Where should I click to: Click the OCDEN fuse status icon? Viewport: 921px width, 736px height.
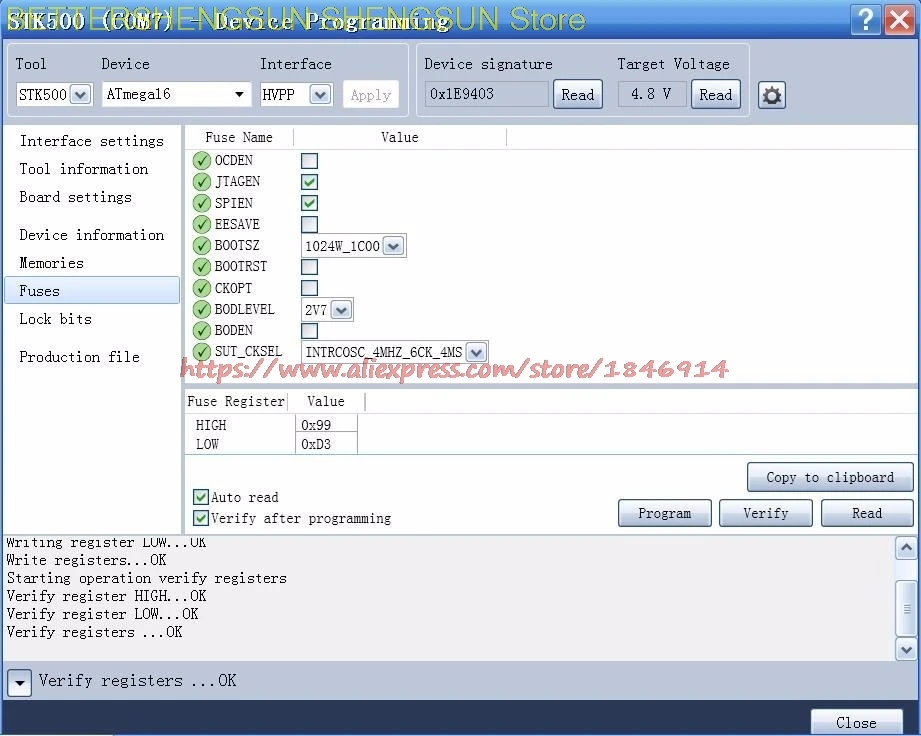(201, 160)
